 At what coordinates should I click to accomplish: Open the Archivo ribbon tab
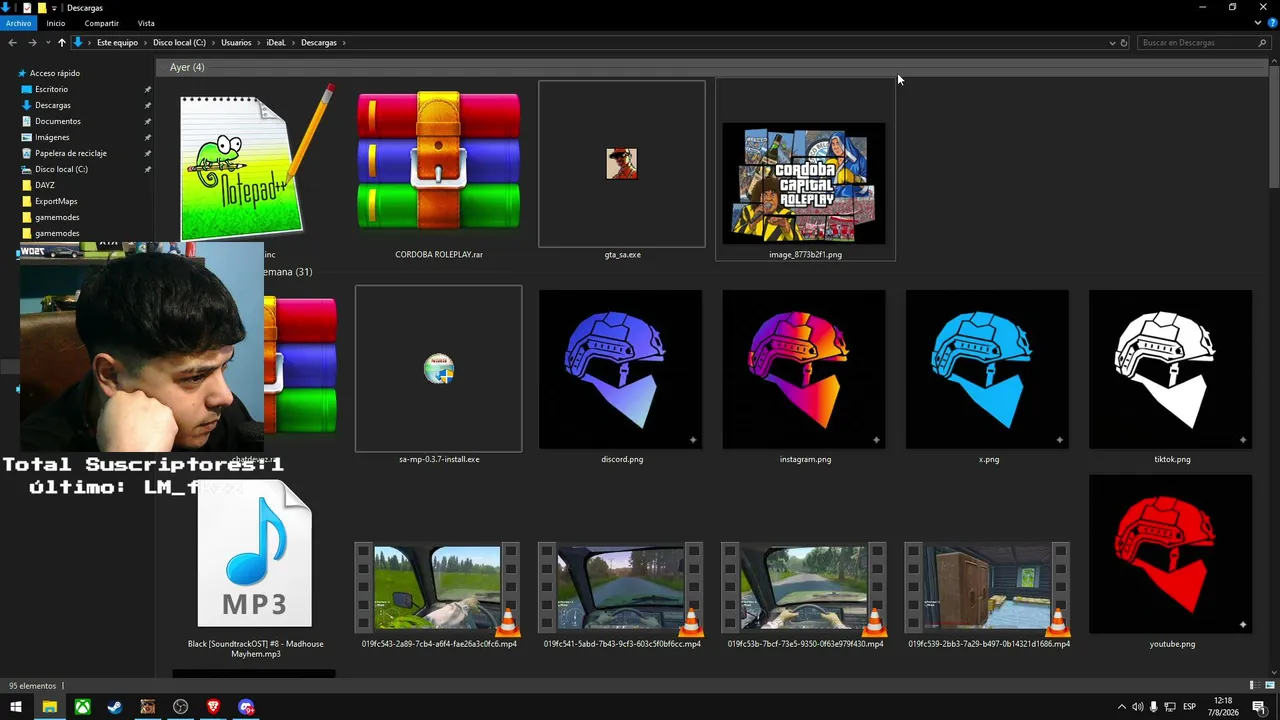click(x=18, y=23)
